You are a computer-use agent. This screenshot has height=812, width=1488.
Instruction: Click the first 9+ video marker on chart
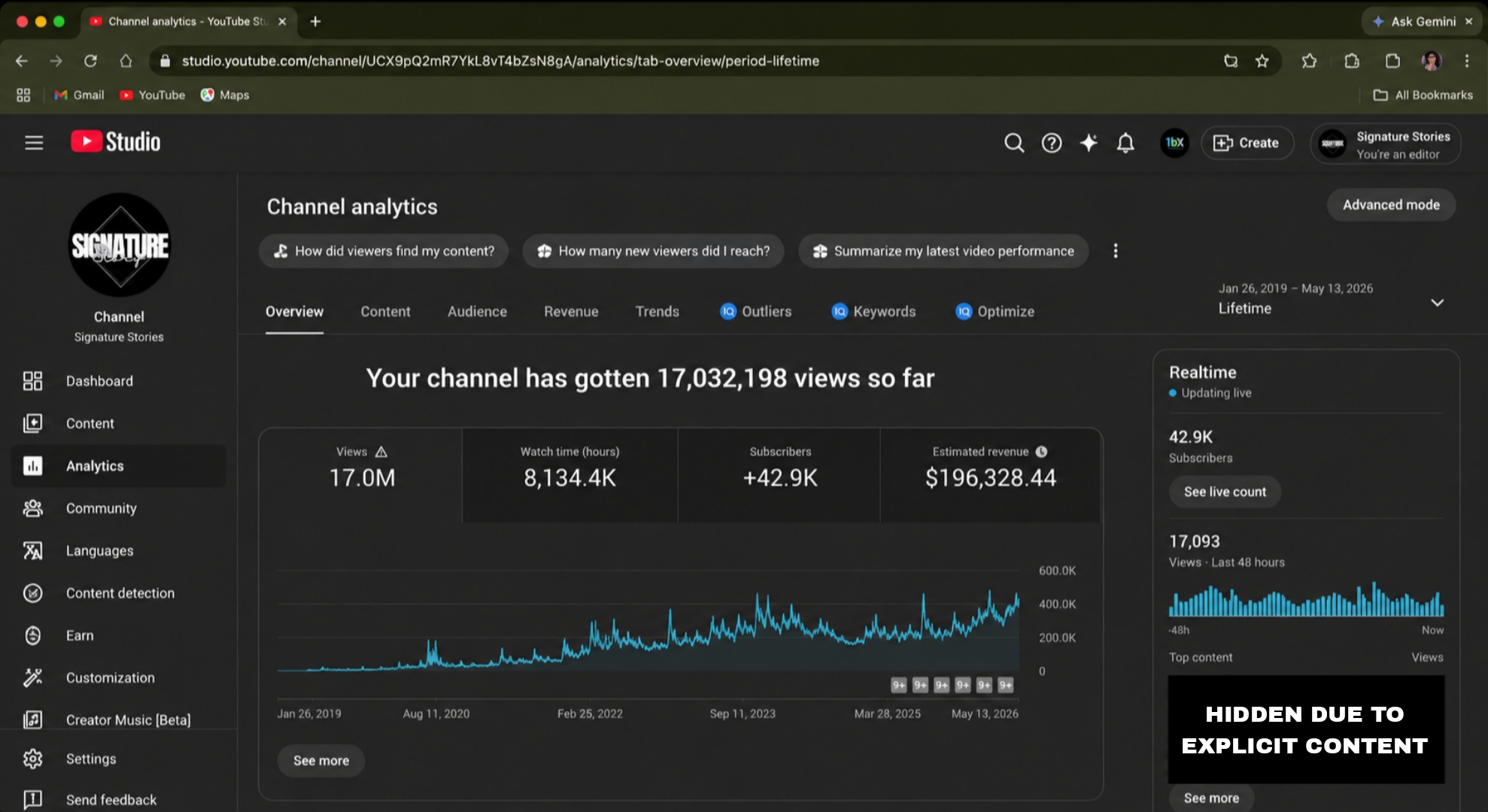coord(899,685)
